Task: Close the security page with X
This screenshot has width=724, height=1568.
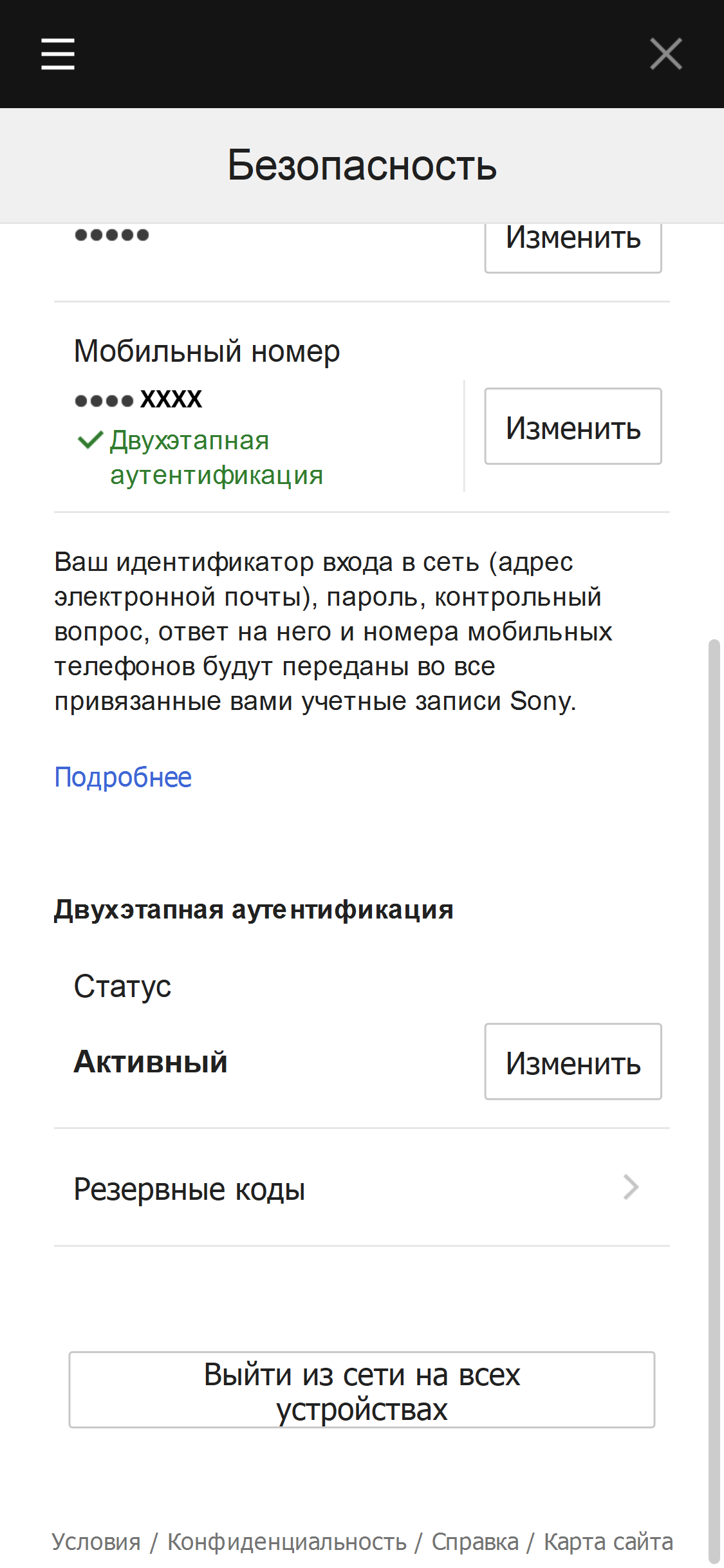Action: point(665,53)
